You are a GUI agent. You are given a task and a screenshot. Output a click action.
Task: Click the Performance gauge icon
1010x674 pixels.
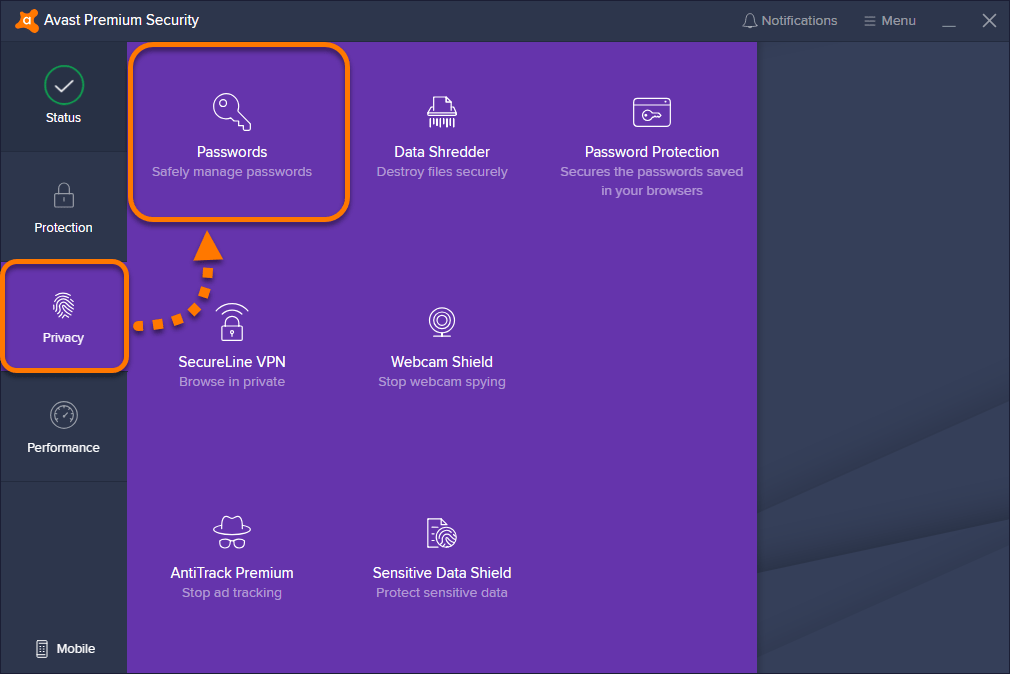64,415
